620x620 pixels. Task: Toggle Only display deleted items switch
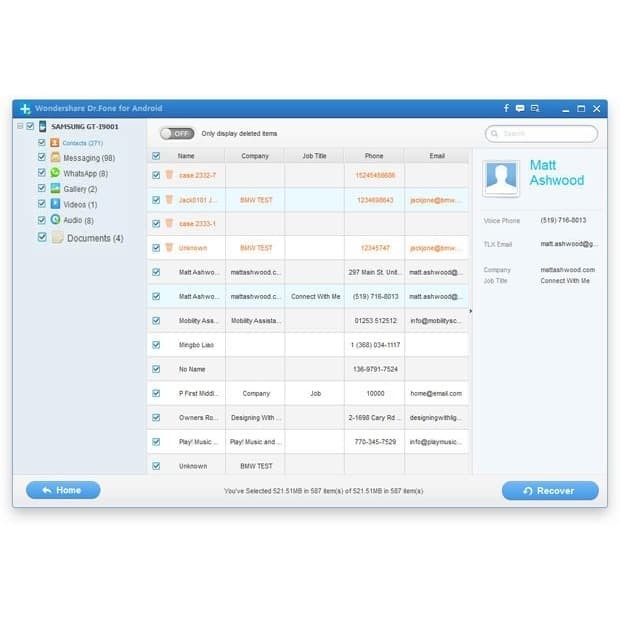click(x=177, y=134)
